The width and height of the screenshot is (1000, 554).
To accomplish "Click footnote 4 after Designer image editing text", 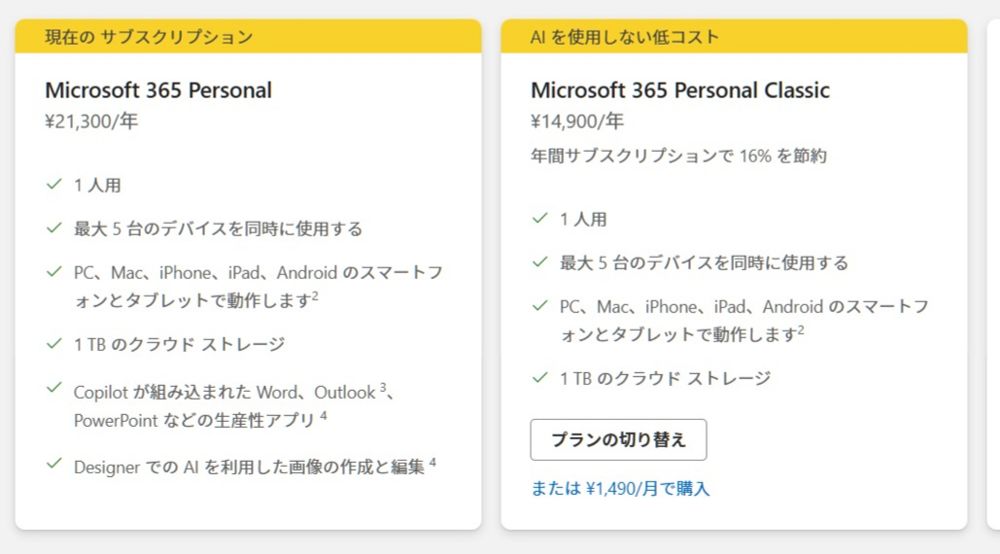I will point(432,461).
